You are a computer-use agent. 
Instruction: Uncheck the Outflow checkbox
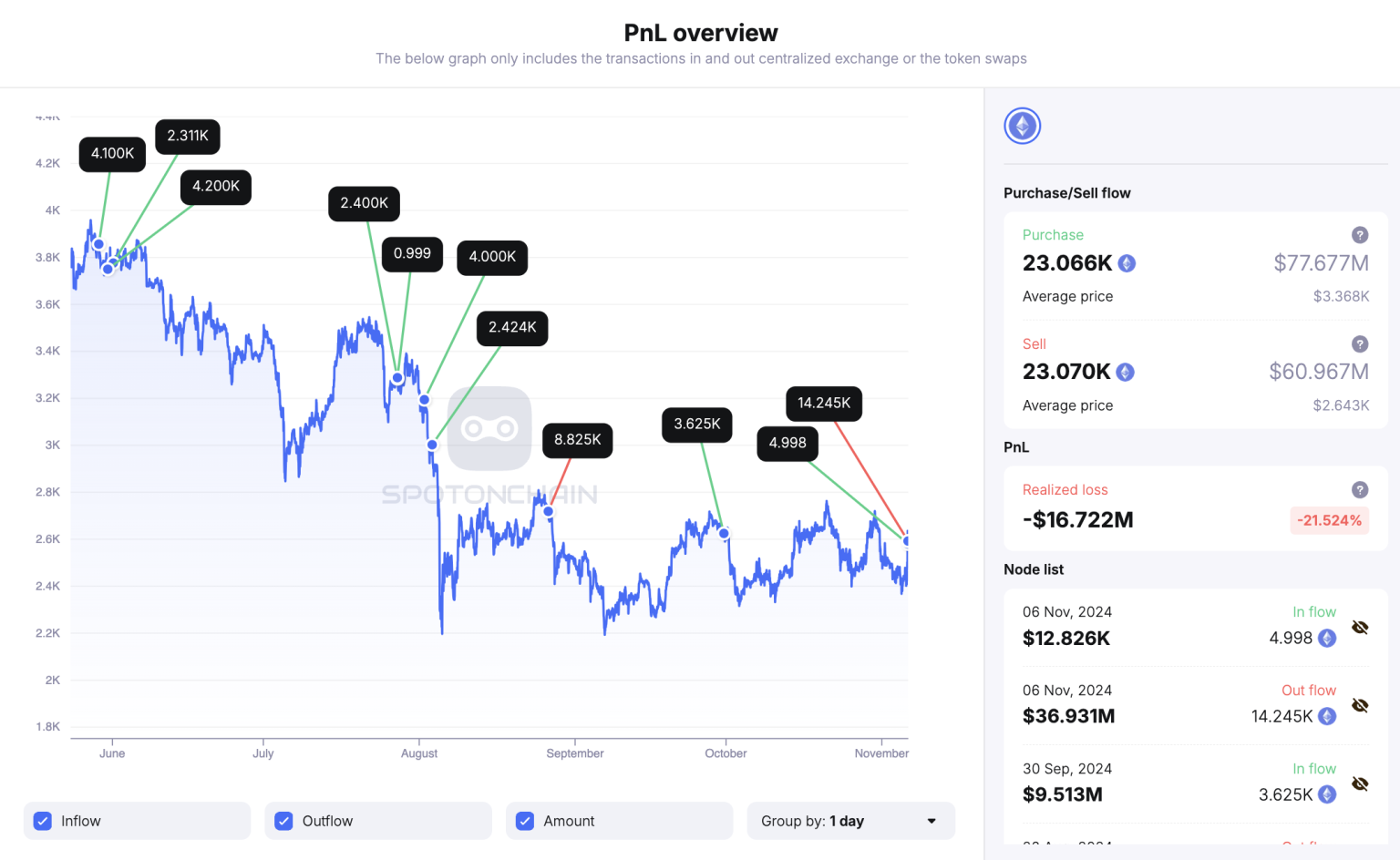tap(283, 821)
